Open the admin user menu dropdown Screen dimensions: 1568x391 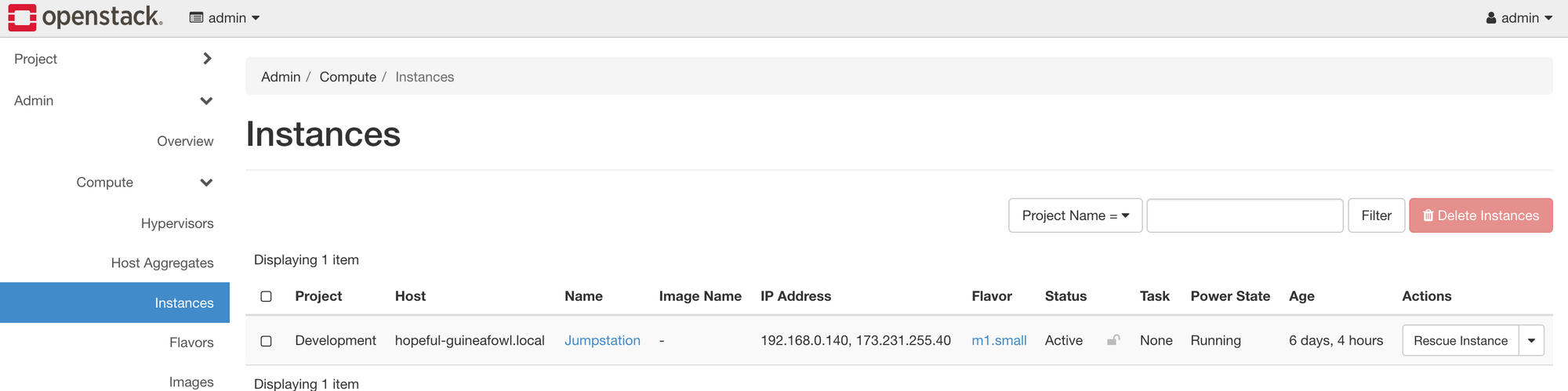coord(1519,18)
